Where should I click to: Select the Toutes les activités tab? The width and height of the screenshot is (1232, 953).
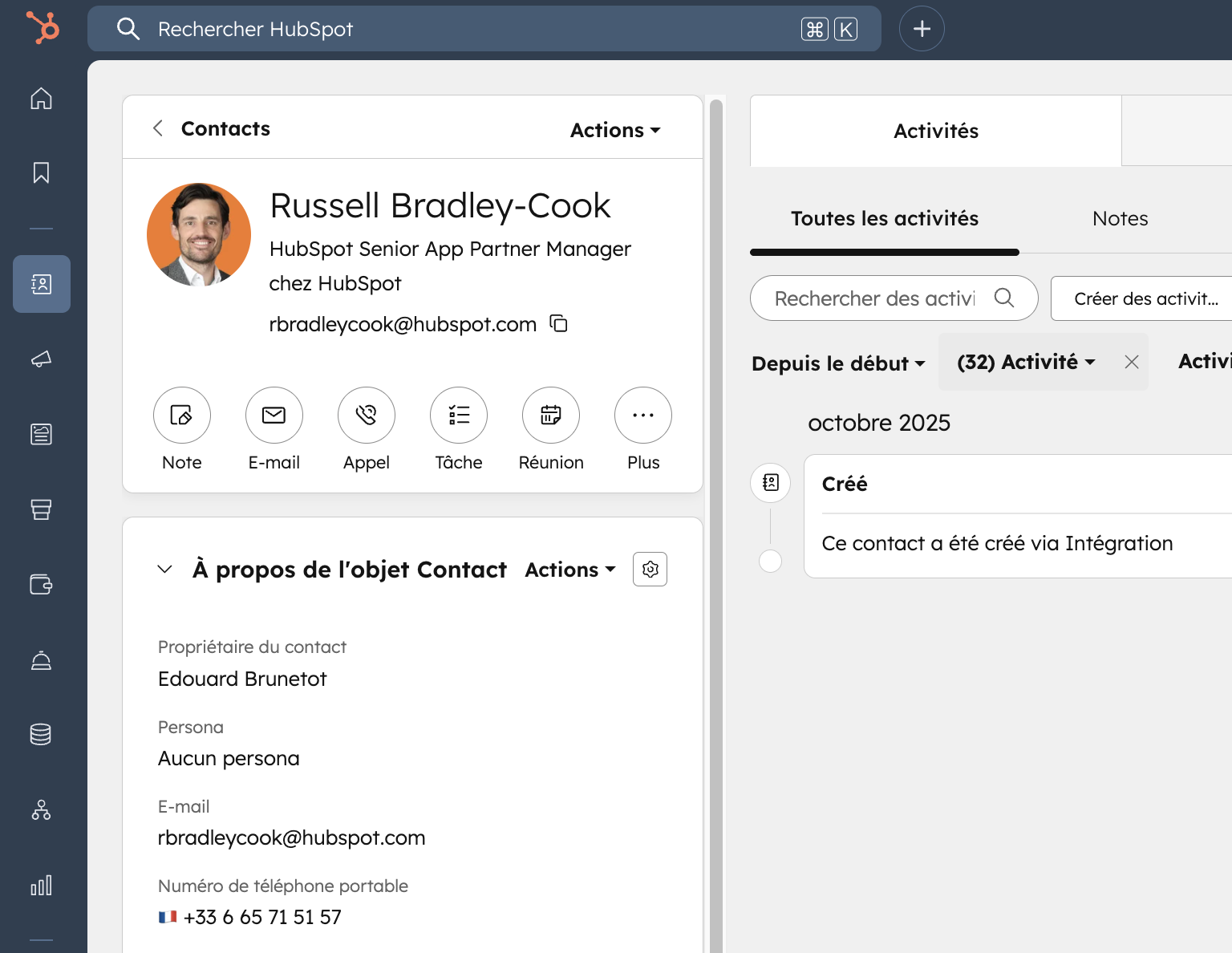click(885, 218)
